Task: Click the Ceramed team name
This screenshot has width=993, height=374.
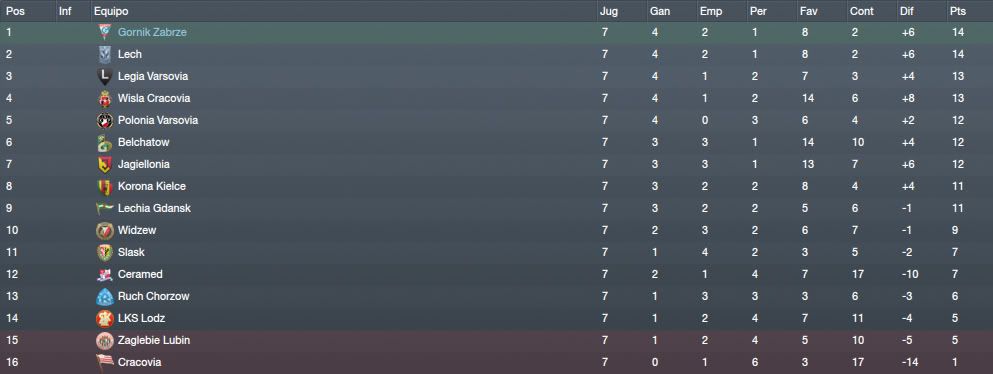Action: click(x=140, y=274)
